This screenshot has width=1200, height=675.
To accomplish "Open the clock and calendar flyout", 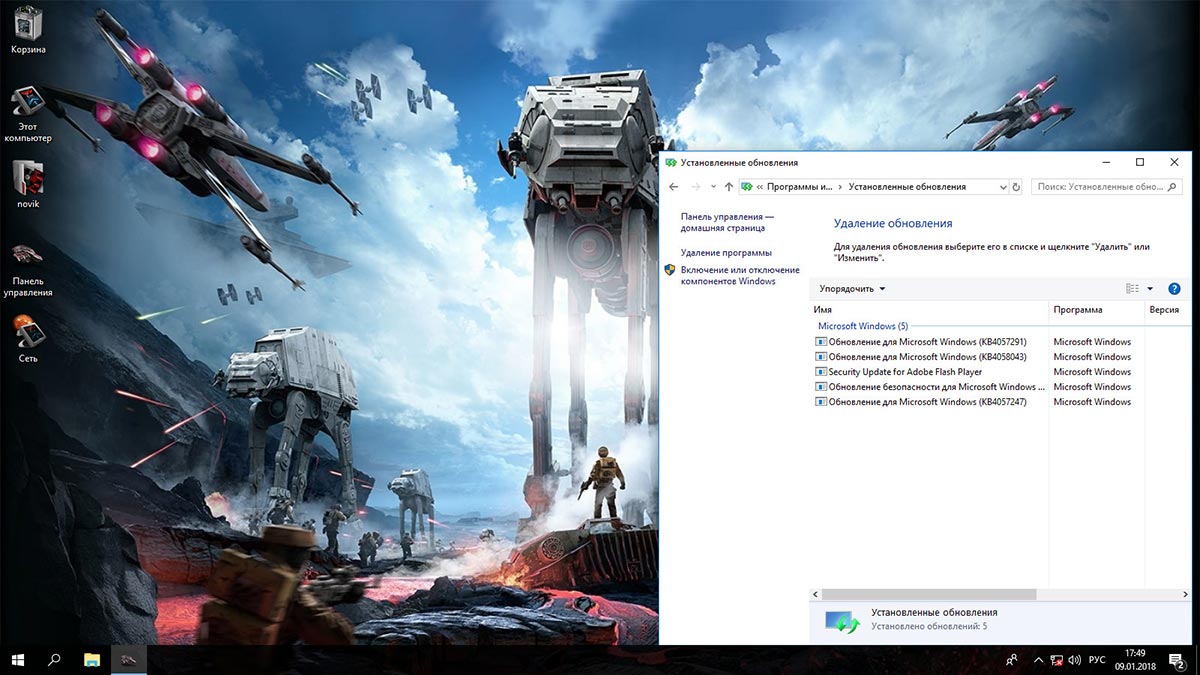I will 1135,660.
